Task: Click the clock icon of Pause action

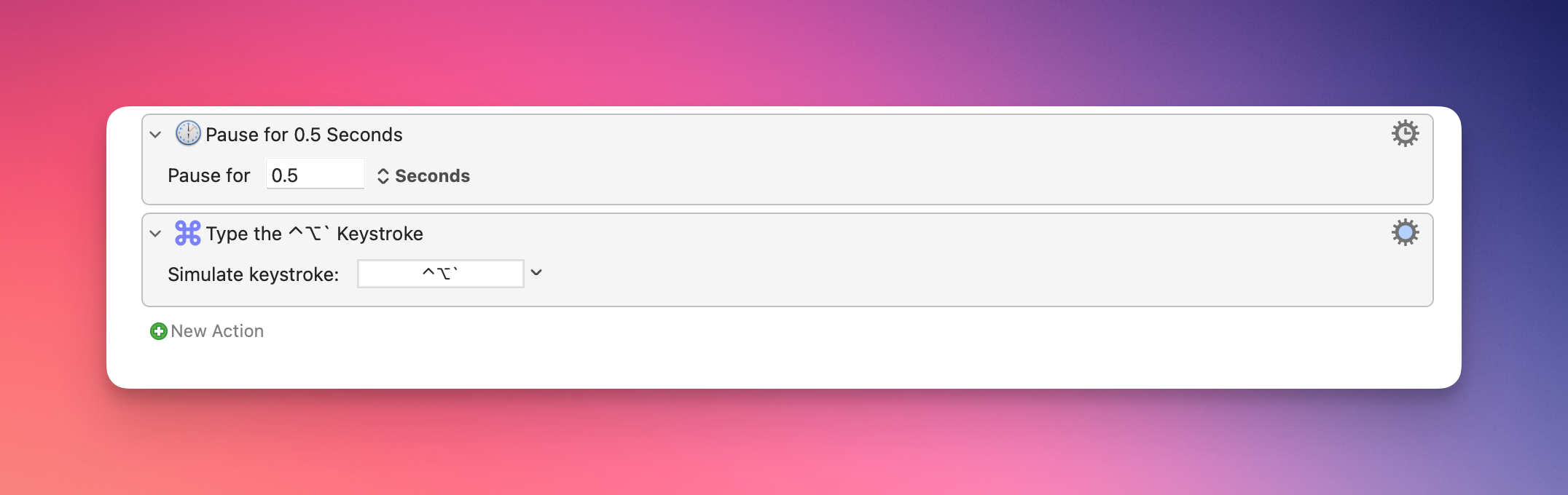Action: [188, 133]
